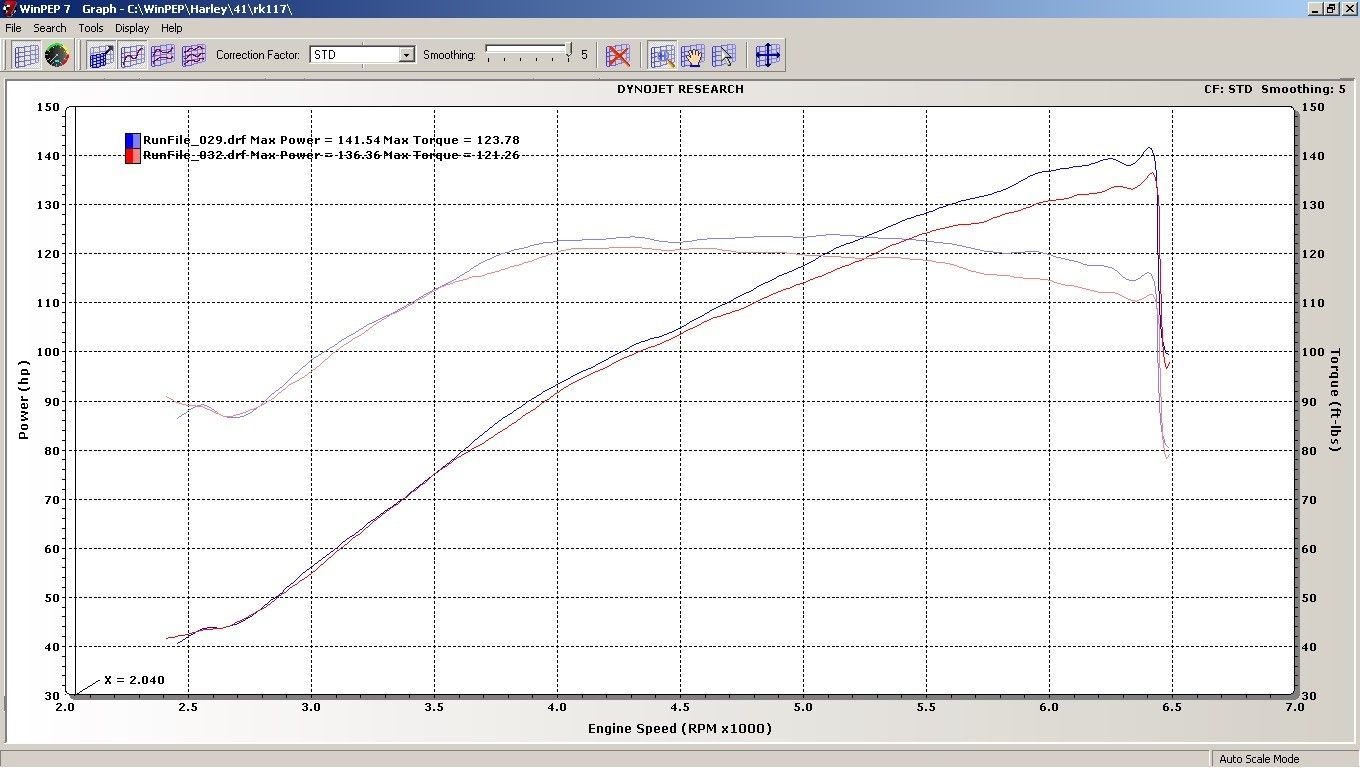This screenshot has height=768, width=1360.
Task: Expand the Correction Factor dropdown arrow
Action: pyautogui.click(x=406, y=55)
